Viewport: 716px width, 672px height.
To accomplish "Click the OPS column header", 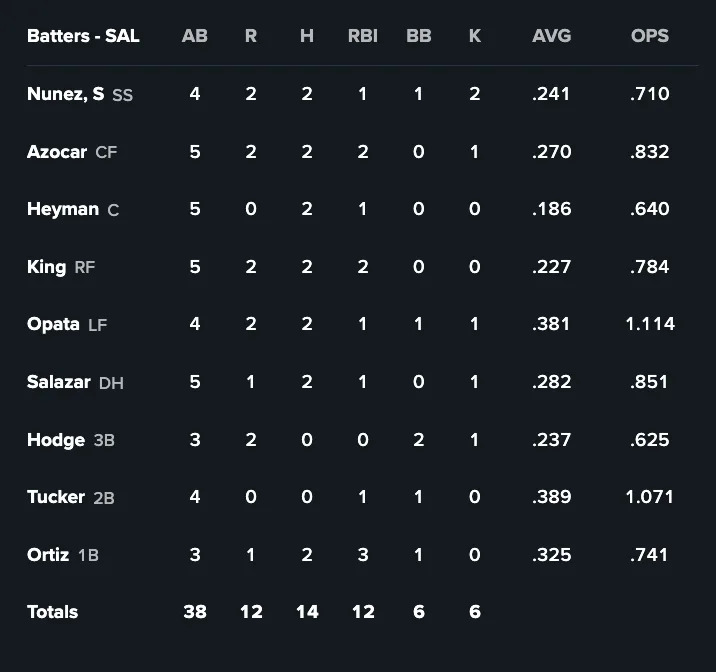I will (x=650, y=36).
